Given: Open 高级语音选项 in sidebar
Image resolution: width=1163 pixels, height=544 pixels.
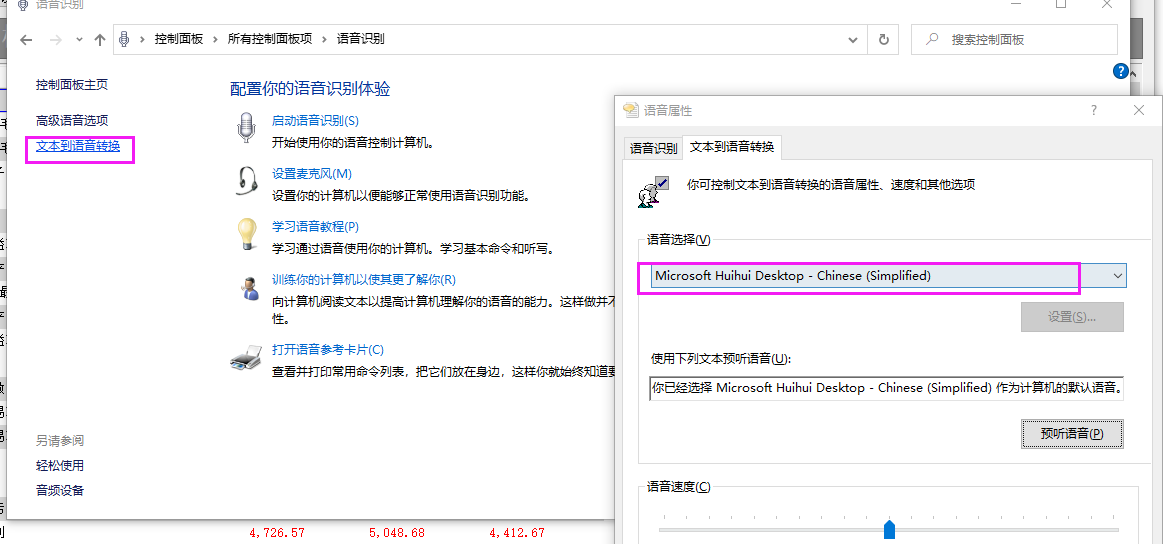Looking at the screenshot, I should (x=72, y=120).
